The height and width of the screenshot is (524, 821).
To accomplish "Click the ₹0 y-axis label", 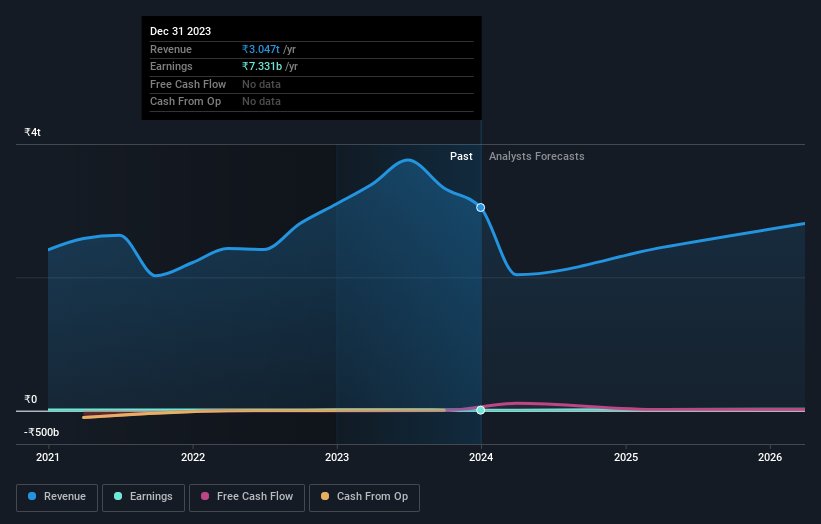I will coord(31,399).
